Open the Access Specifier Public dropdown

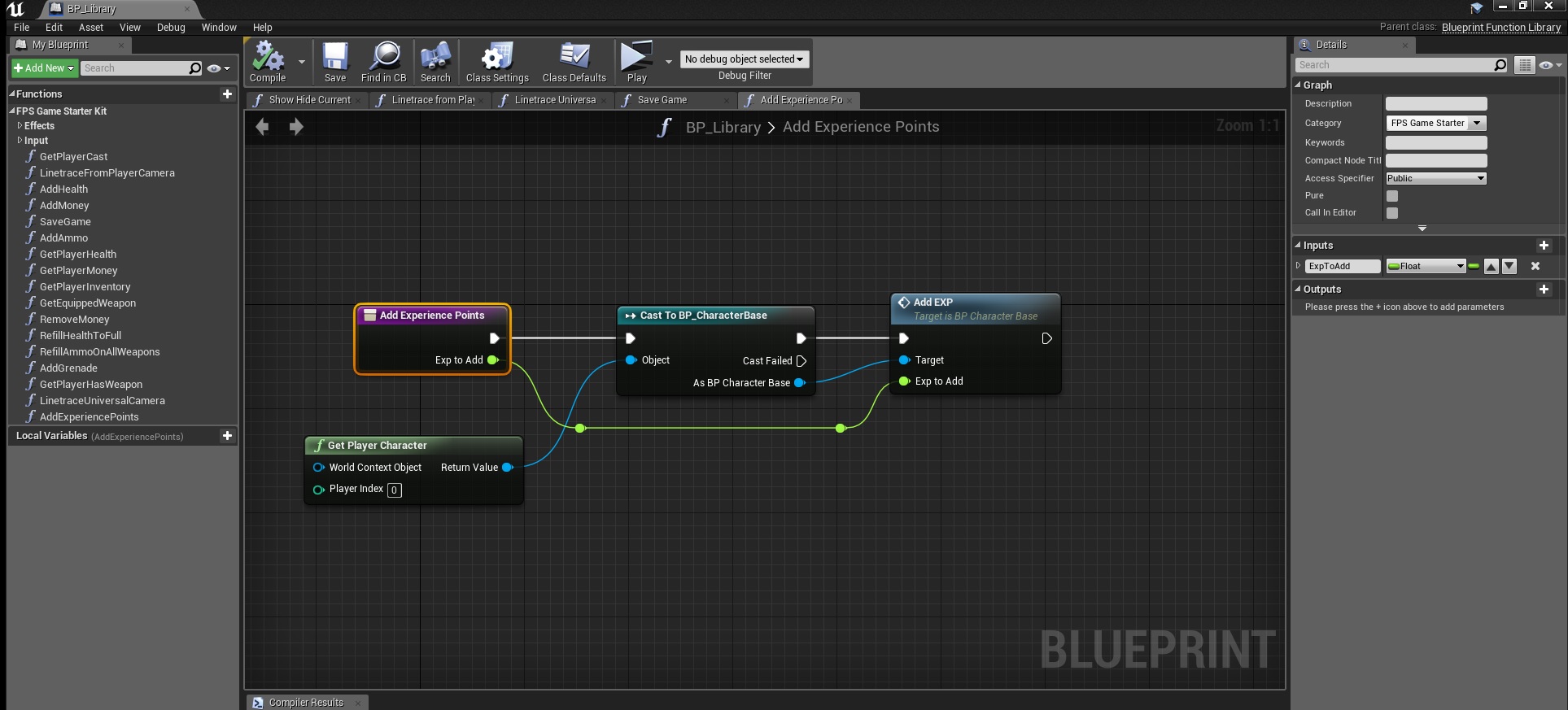click(x=1435, y=178)
